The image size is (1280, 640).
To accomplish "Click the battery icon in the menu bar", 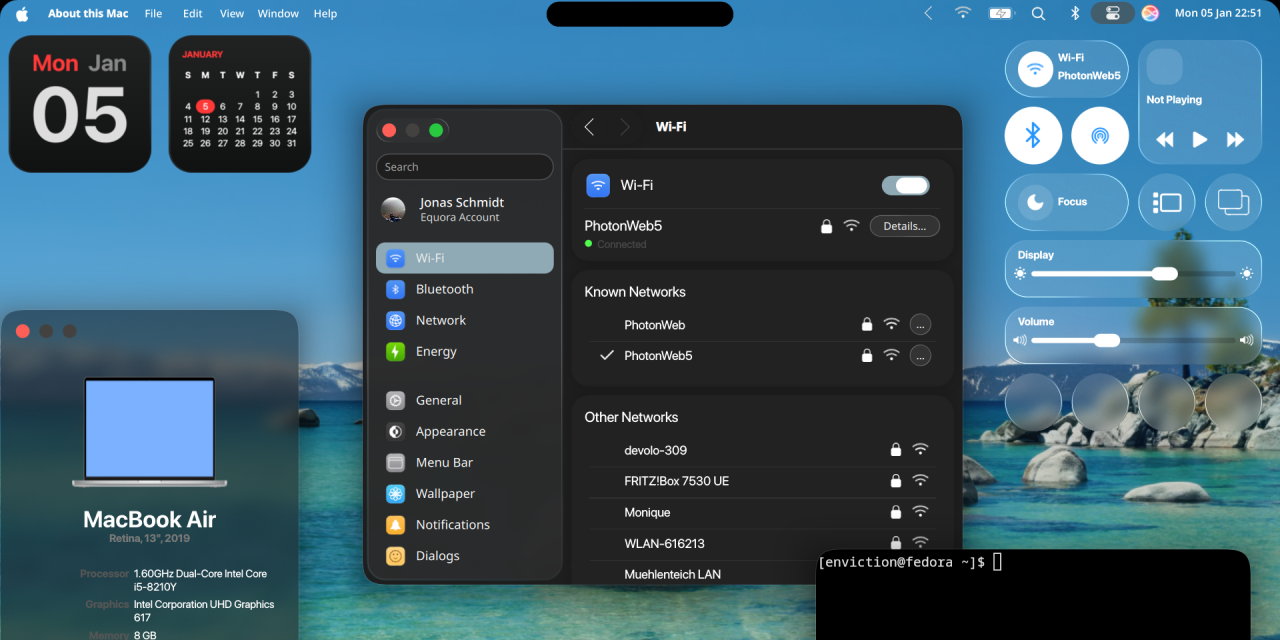I will [x=1000, y=14].
